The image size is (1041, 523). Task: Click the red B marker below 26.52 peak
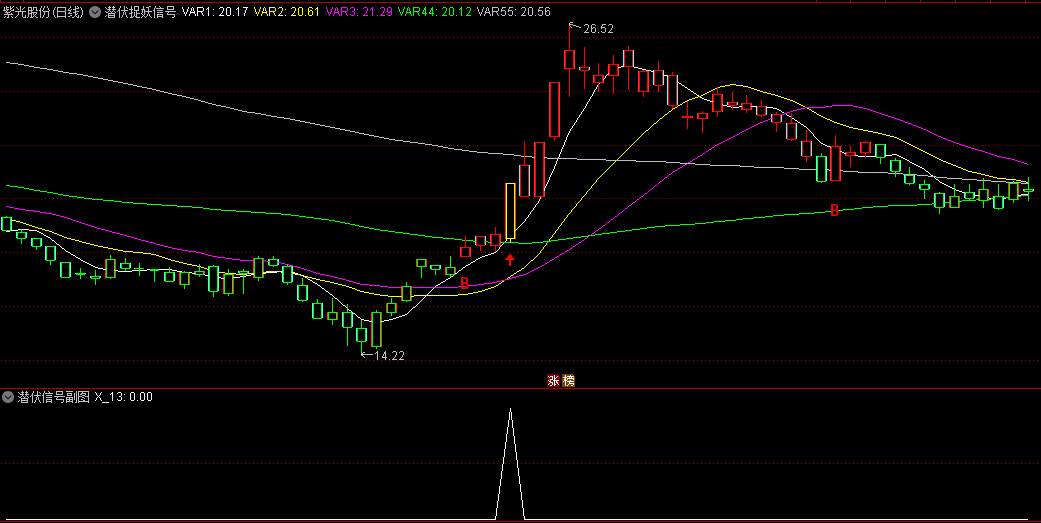tap(465, 283)
